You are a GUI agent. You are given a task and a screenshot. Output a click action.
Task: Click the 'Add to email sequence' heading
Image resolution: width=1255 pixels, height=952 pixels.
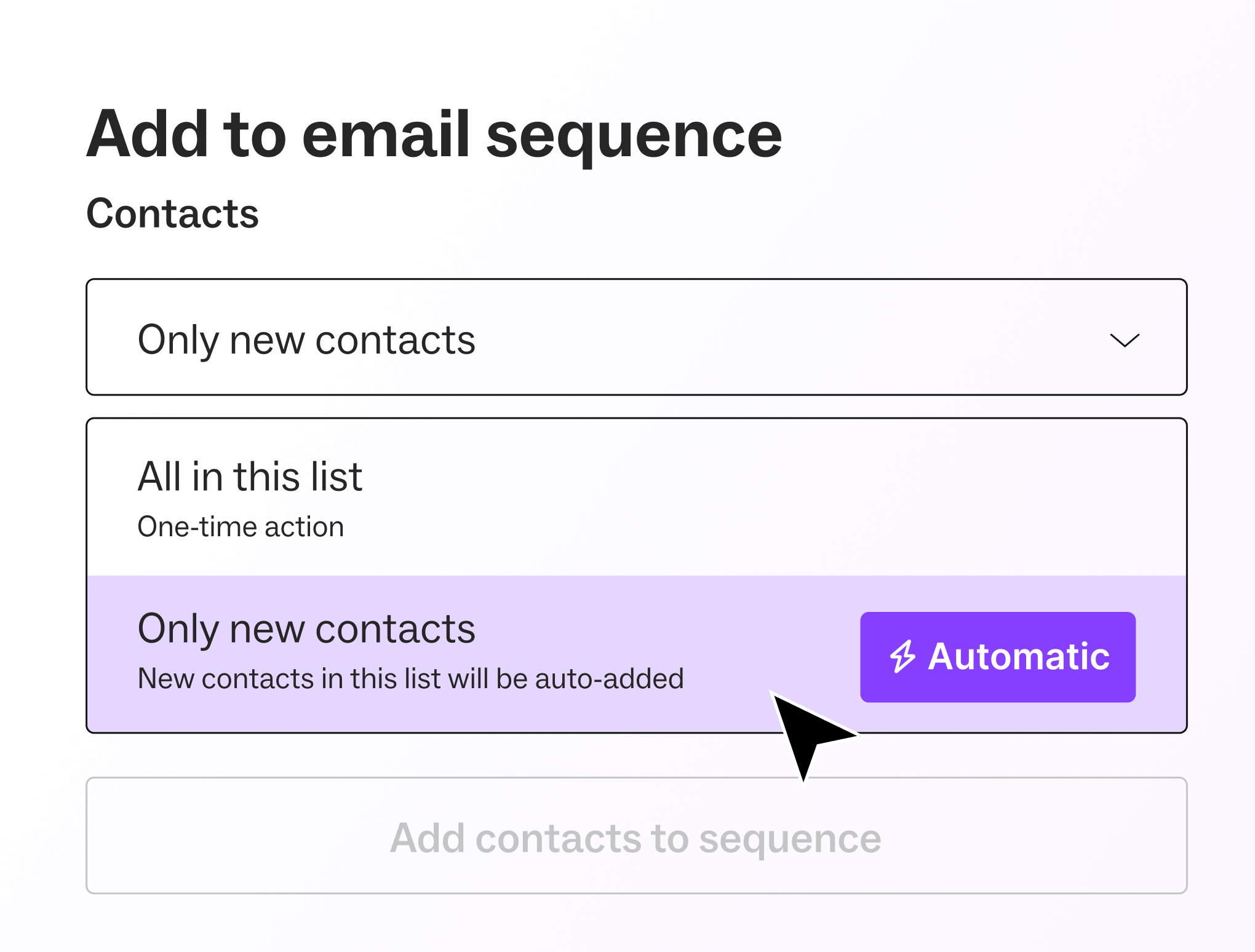pos(434,135)
